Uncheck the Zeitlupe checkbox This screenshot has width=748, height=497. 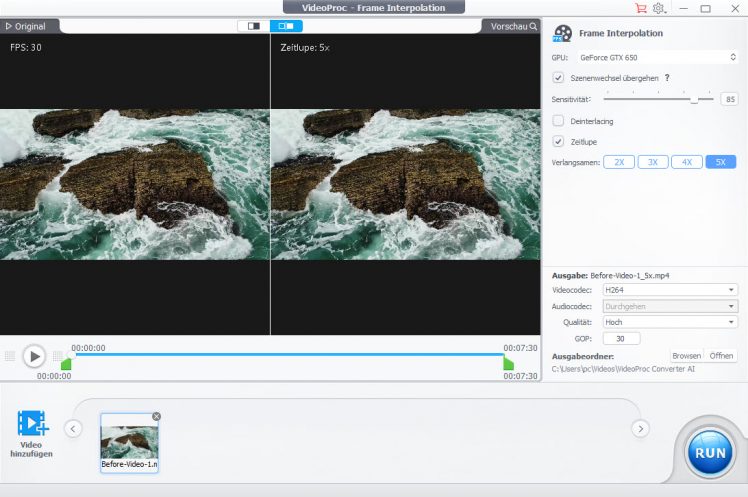558,141
